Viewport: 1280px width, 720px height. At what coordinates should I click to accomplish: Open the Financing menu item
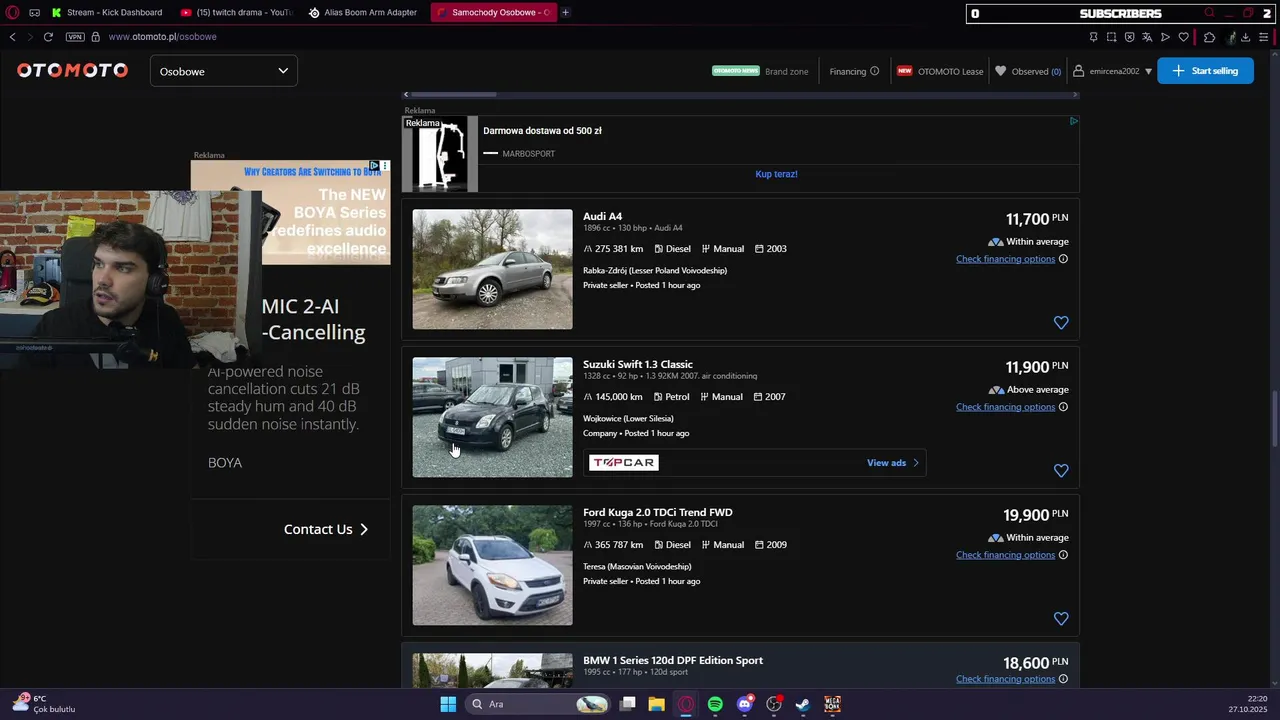pyautogui.click(x=848, y=72)
